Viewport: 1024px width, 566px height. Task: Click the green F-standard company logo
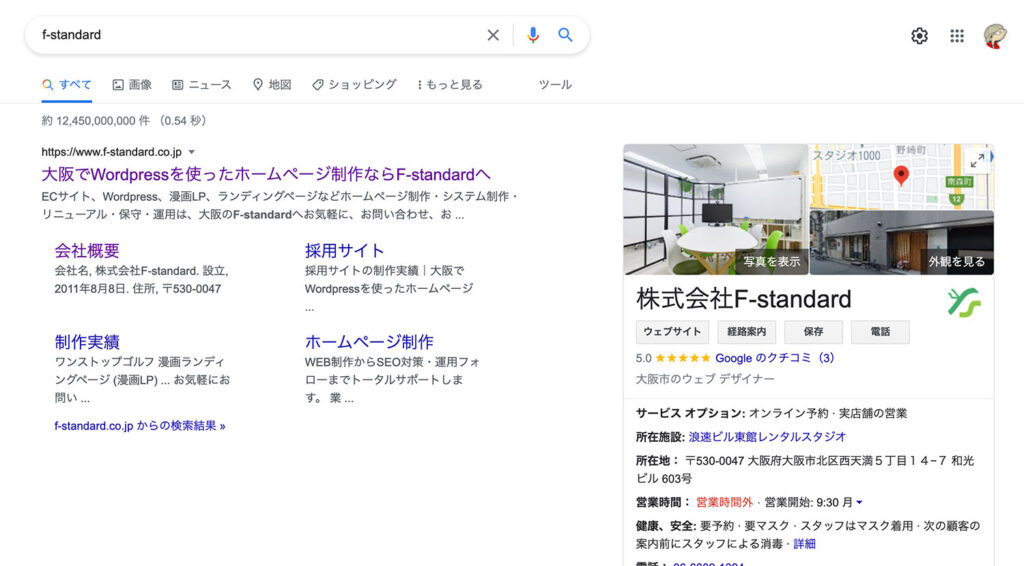(964, 302)
